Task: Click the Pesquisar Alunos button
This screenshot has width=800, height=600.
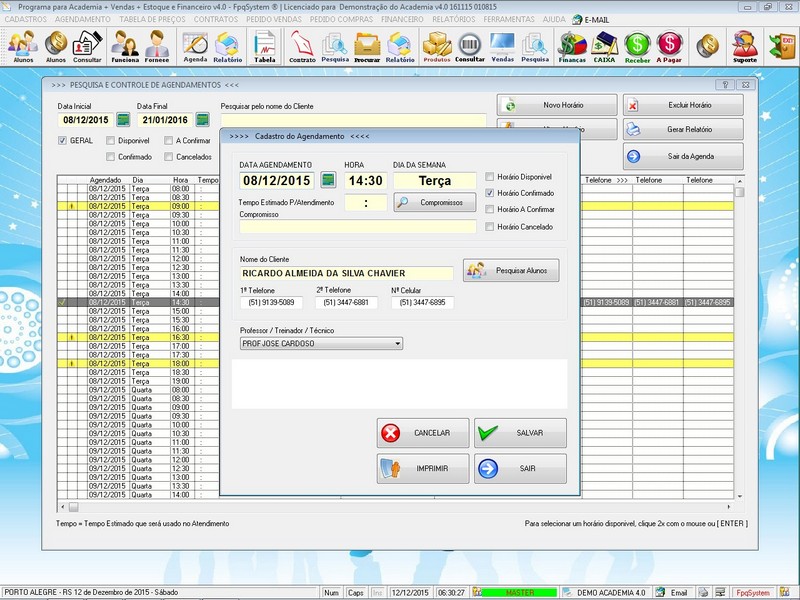Action: click(x=511, y=270)
